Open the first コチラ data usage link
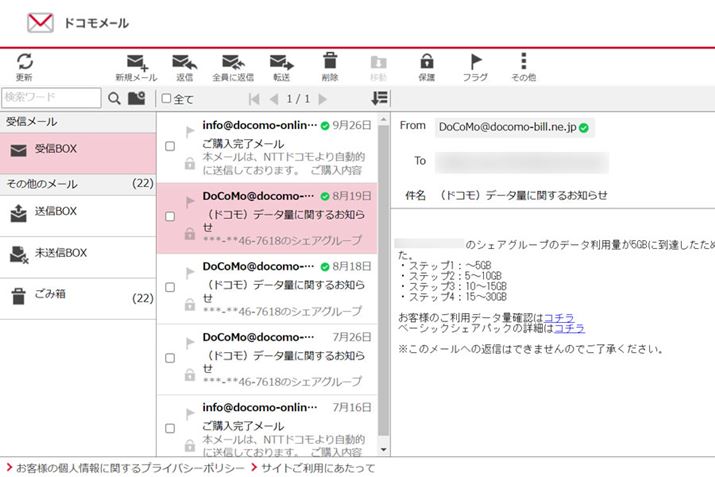Image resolution: width=715 pixels, height=477 pixels. (558, 316)
